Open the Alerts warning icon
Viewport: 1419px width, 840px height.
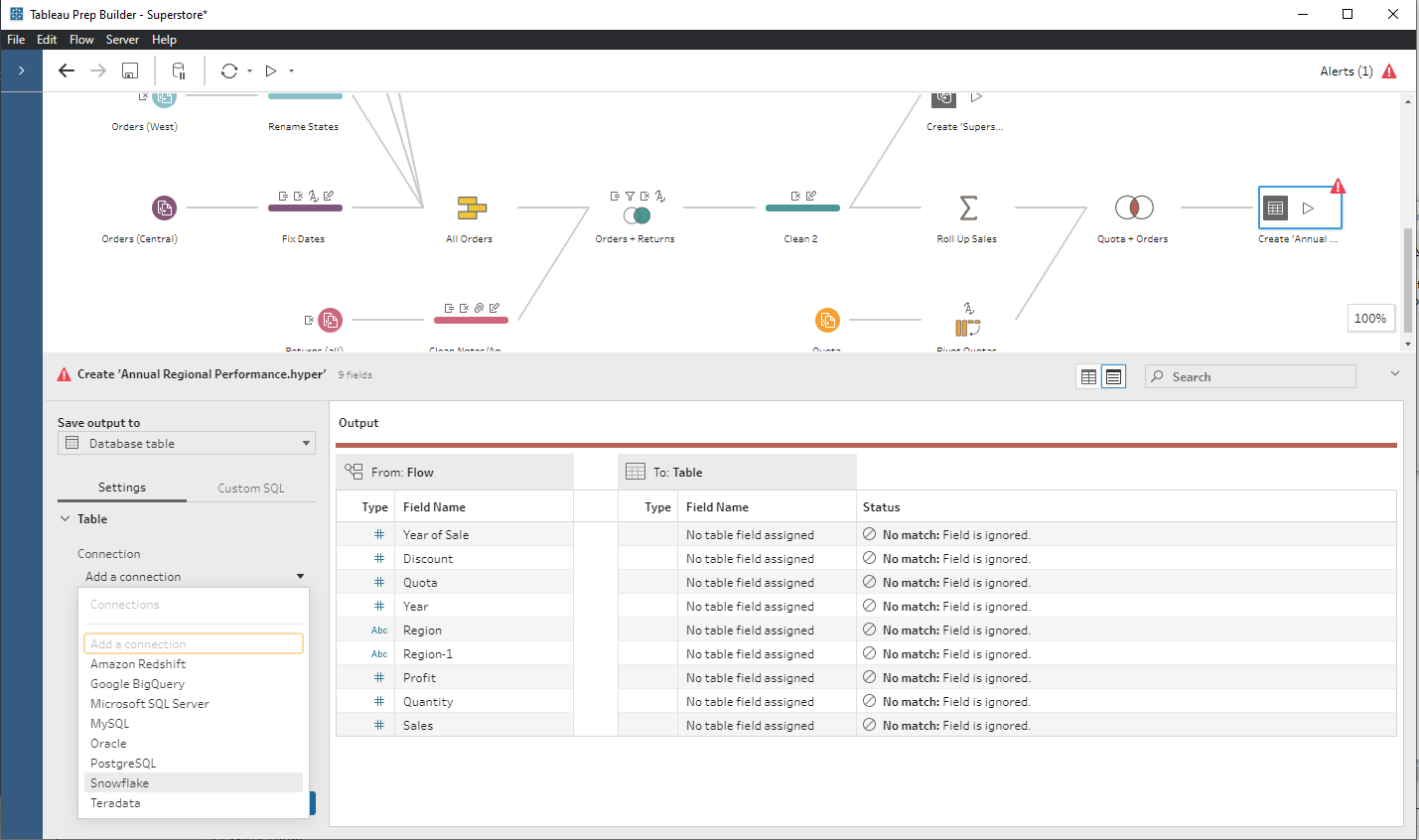[x=1389, y=71]
